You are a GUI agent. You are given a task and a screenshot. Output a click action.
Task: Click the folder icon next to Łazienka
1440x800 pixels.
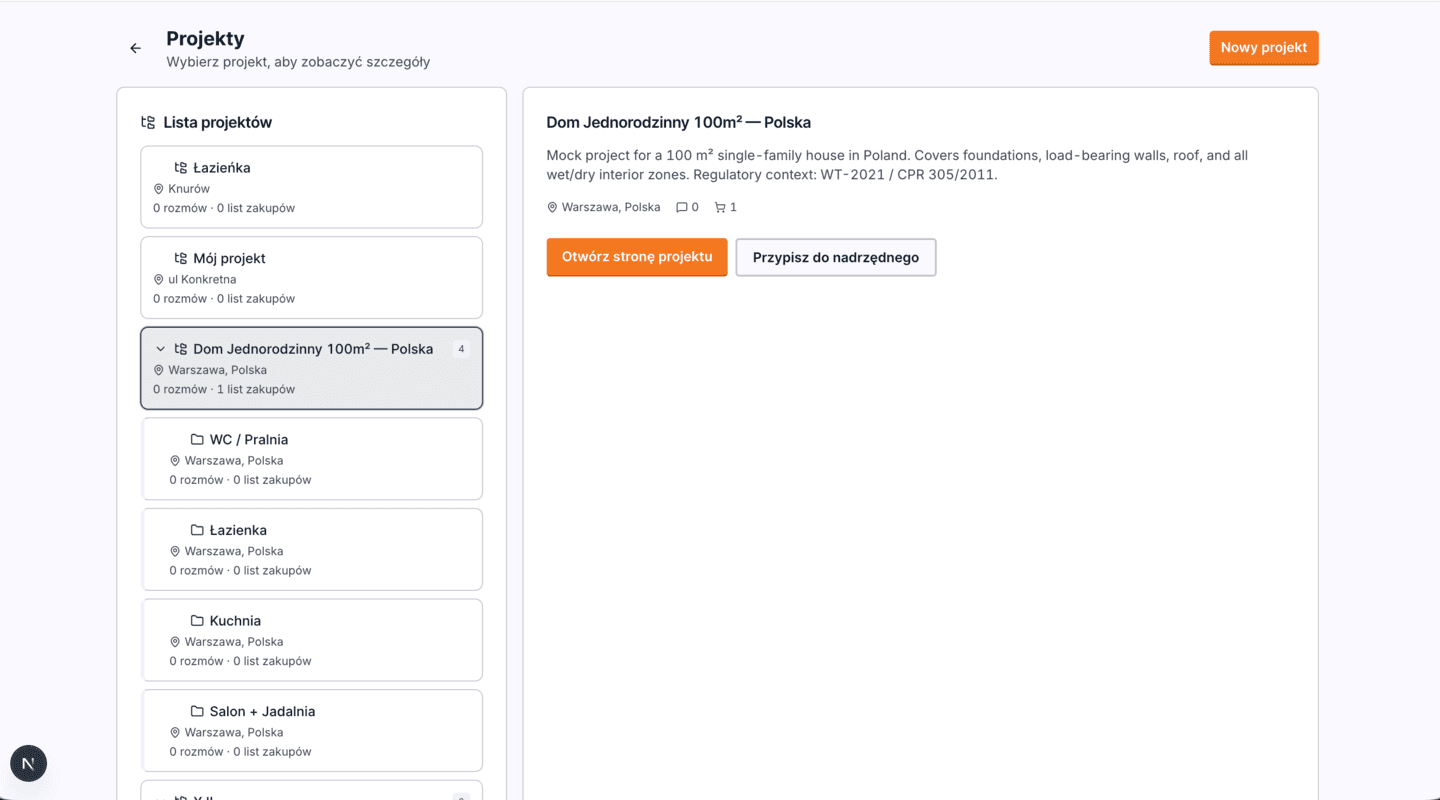197,530
